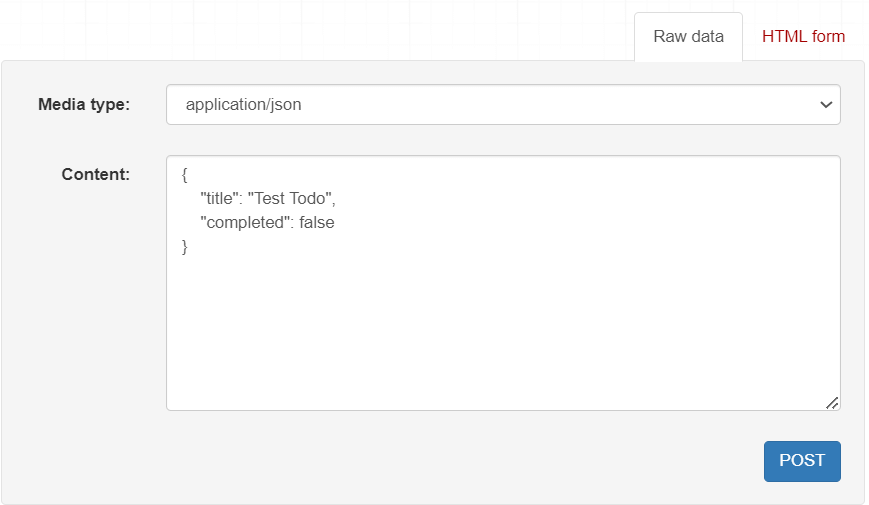Viewport: 869px width, 505px height.
Task: Click the Content label
Action: coord(96,174)
